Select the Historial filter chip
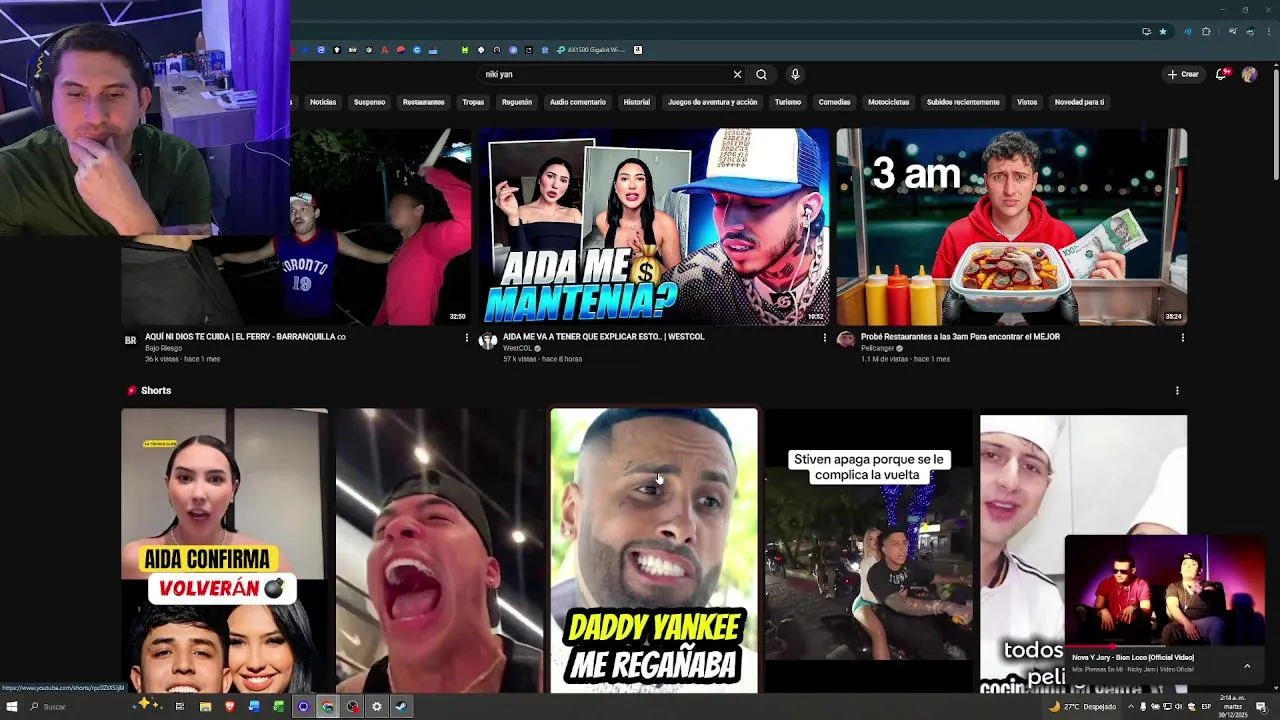This screenshot has height=720, width=1280. [637, 102]
